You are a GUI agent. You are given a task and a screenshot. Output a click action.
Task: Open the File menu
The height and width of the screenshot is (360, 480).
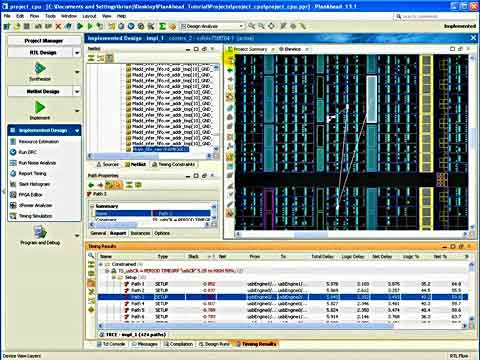tap(7, 16)
